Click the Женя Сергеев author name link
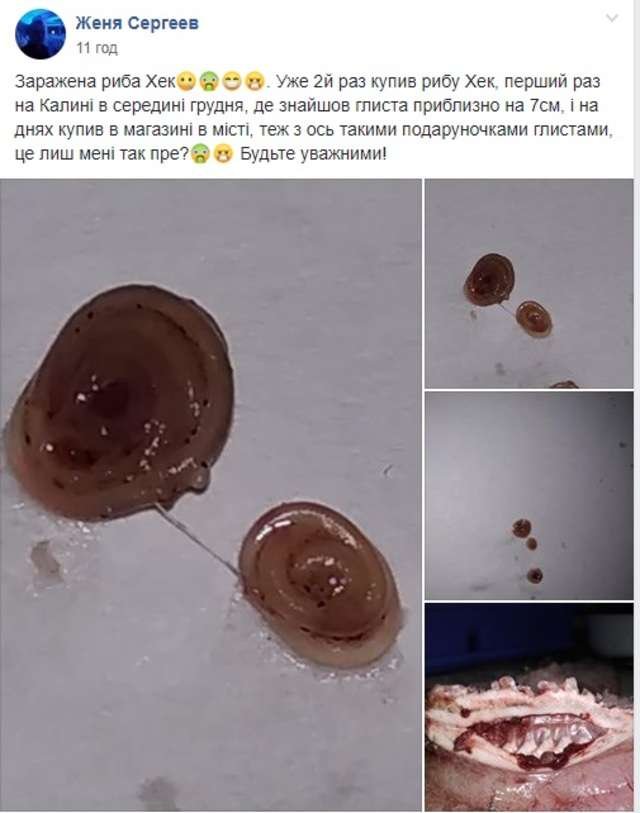The image size is (640, 813). coord(137,23)
